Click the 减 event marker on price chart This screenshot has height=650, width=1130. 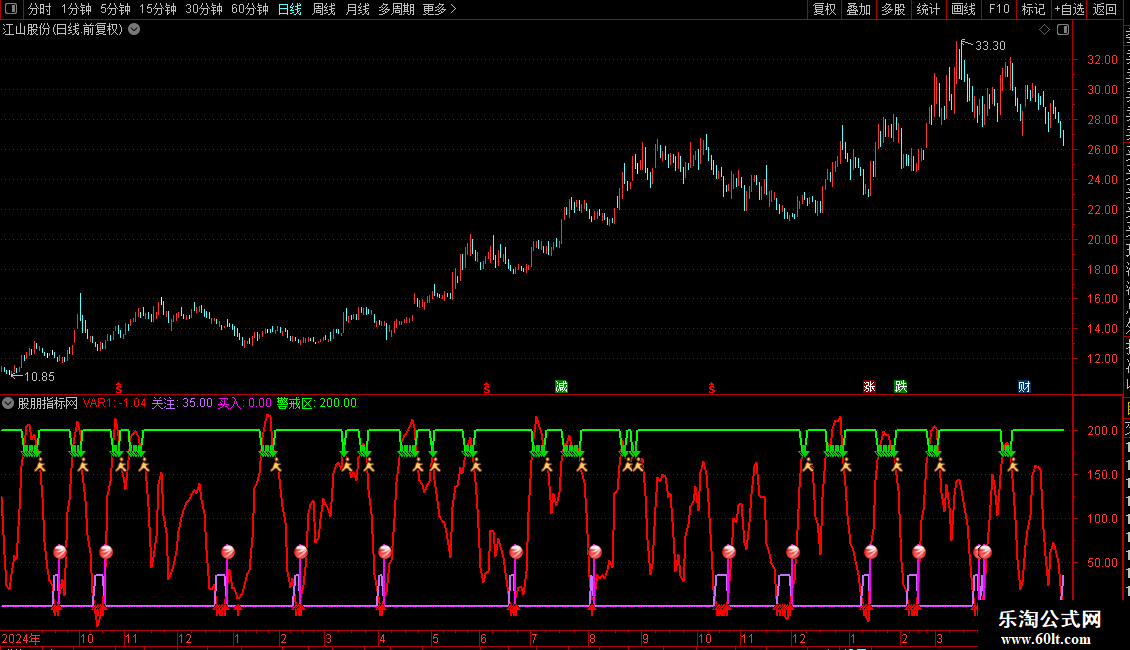561,387
